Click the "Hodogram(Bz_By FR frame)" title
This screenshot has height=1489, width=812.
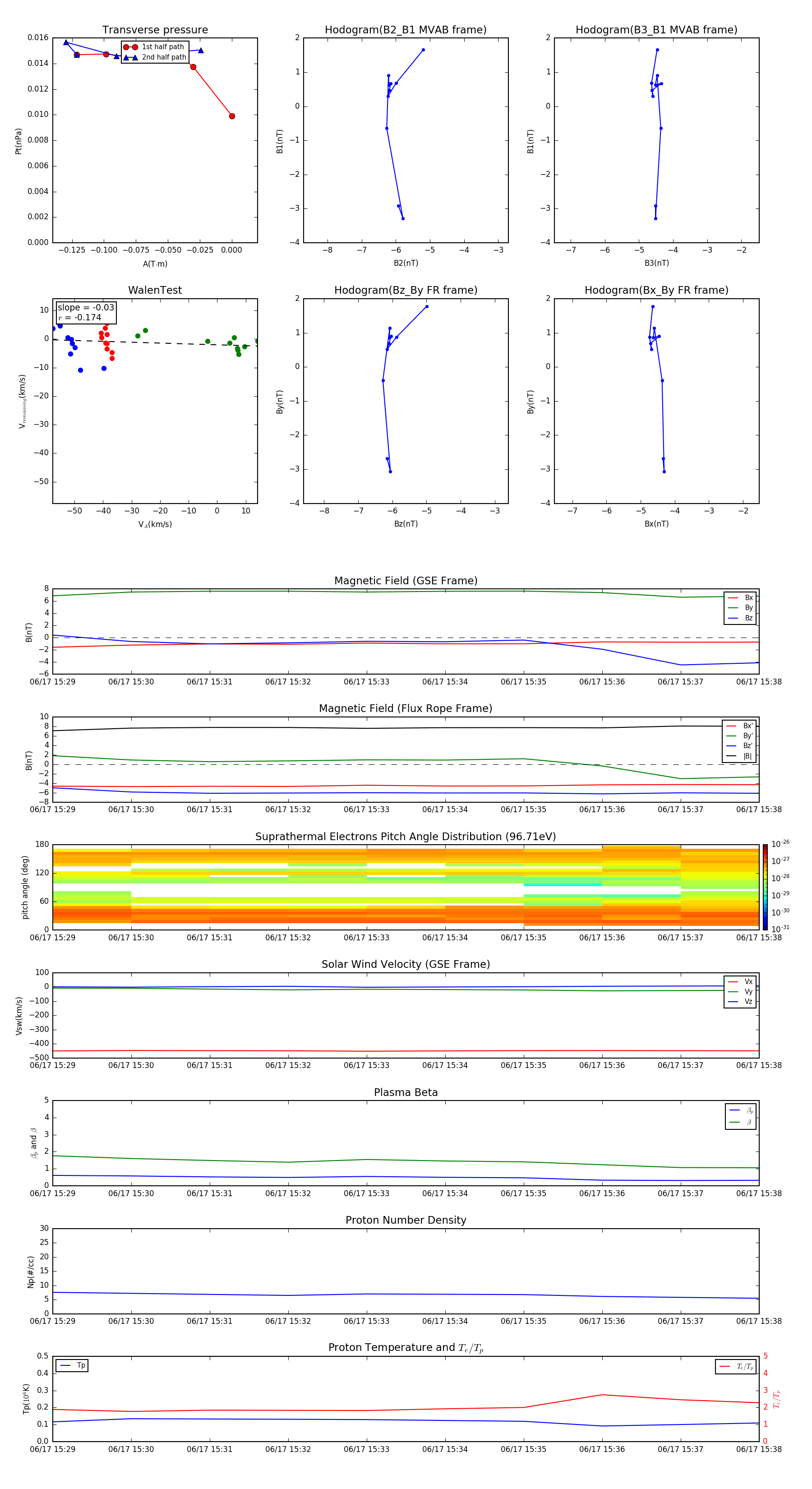[x=406, y=290]
